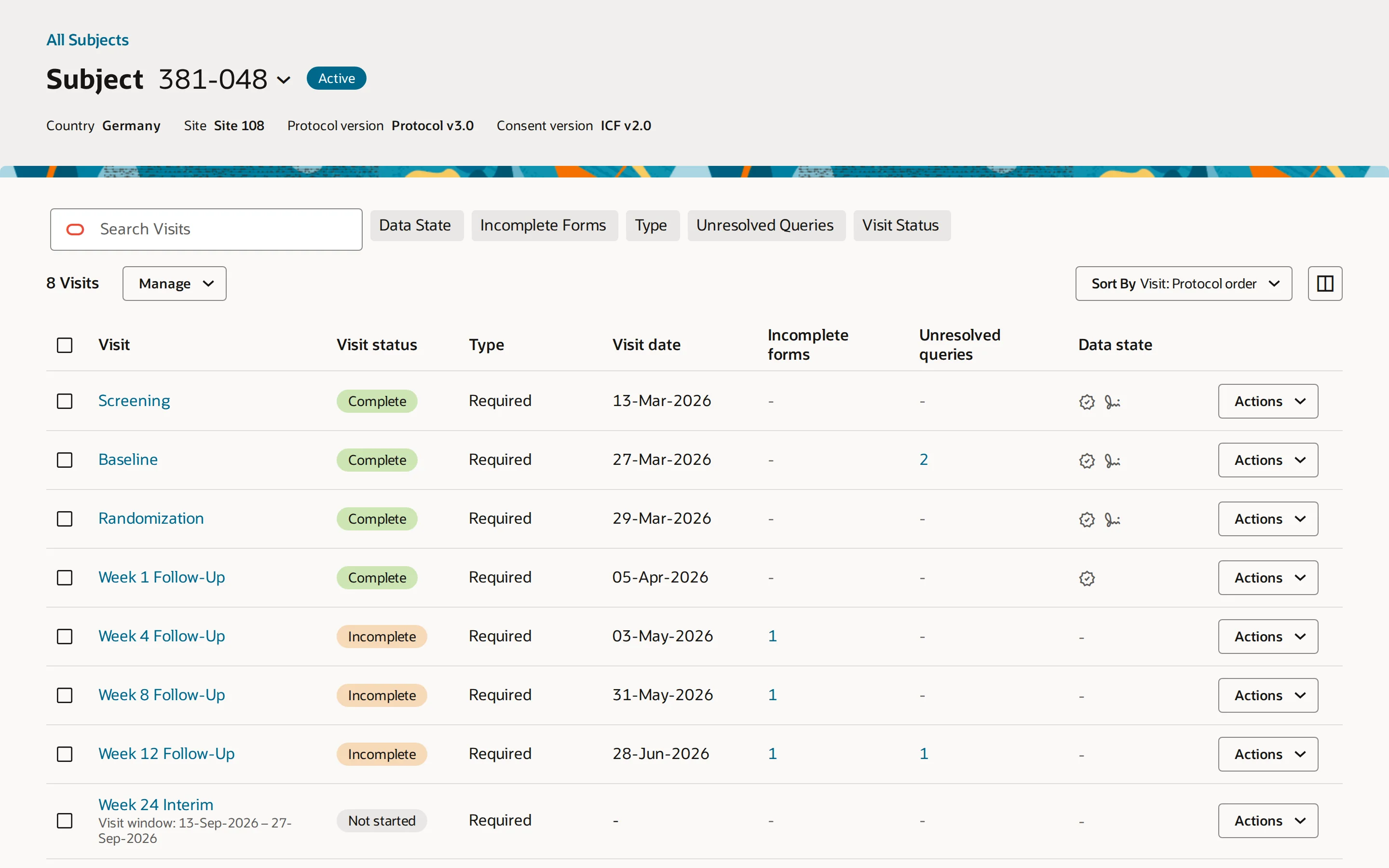Image resolution: width=1389 pixels, height=868 pixels.
Task: Click the verified icon in Week 1 Follow-Up row
Action: (1087, 578)
